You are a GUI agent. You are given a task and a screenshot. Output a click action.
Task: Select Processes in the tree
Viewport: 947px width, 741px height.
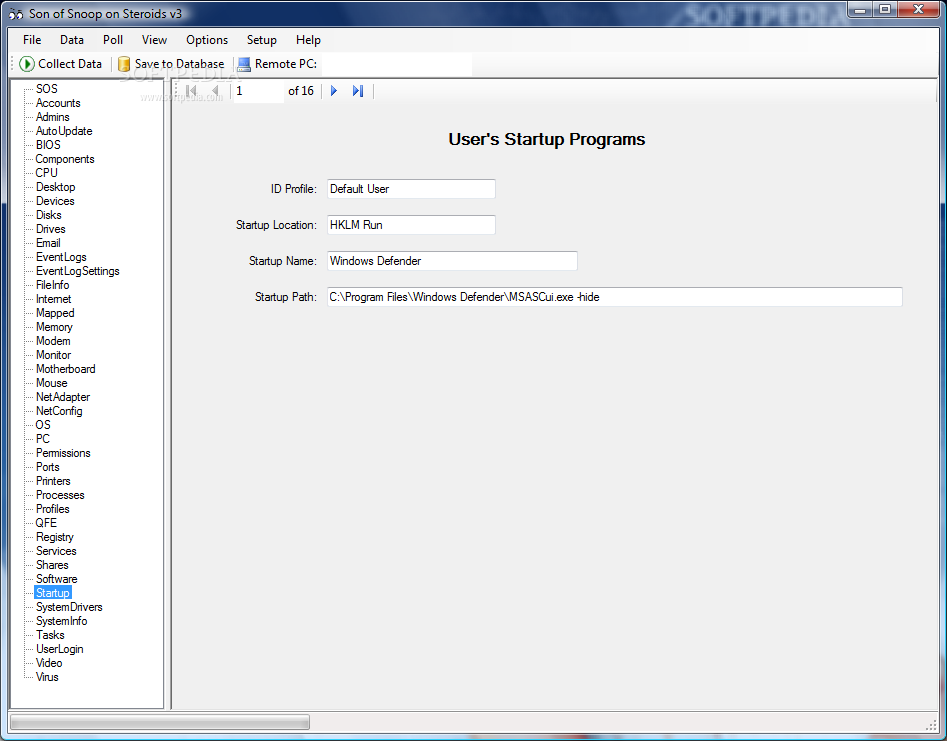(x=60, y=495)
